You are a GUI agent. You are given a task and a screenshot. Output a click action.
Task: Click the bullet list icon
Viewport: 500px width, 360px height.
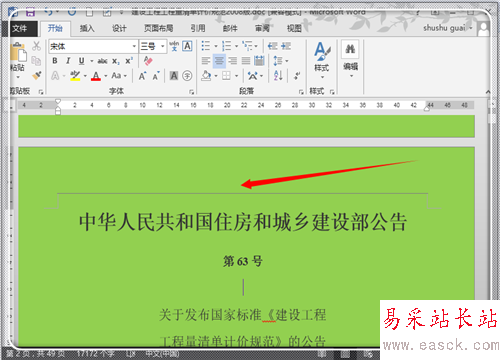[x=206, y=46]
